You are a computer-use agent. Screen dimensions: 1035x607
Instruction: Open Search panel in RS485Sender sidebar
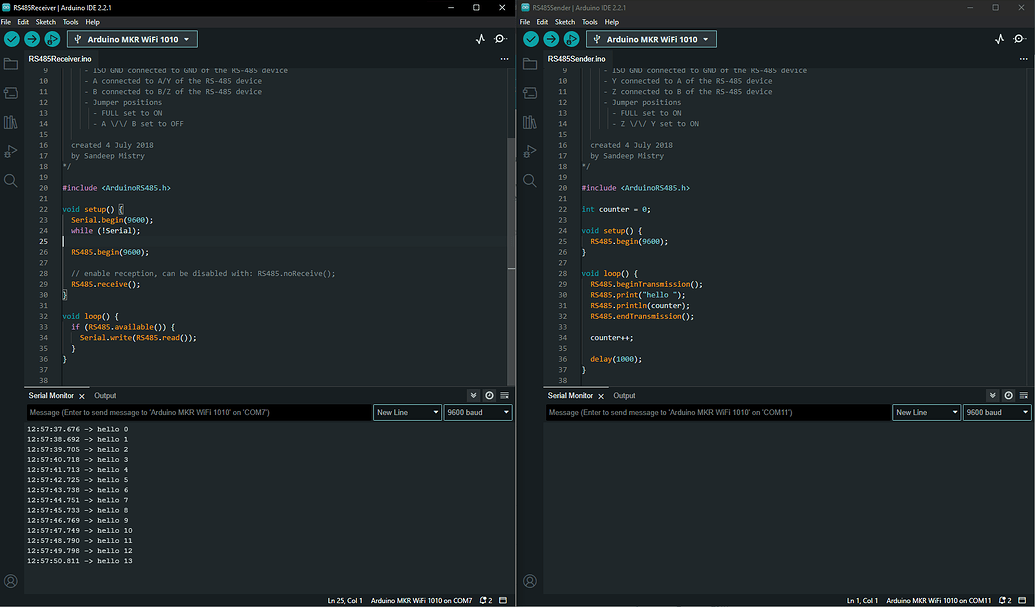click(530, 181)
